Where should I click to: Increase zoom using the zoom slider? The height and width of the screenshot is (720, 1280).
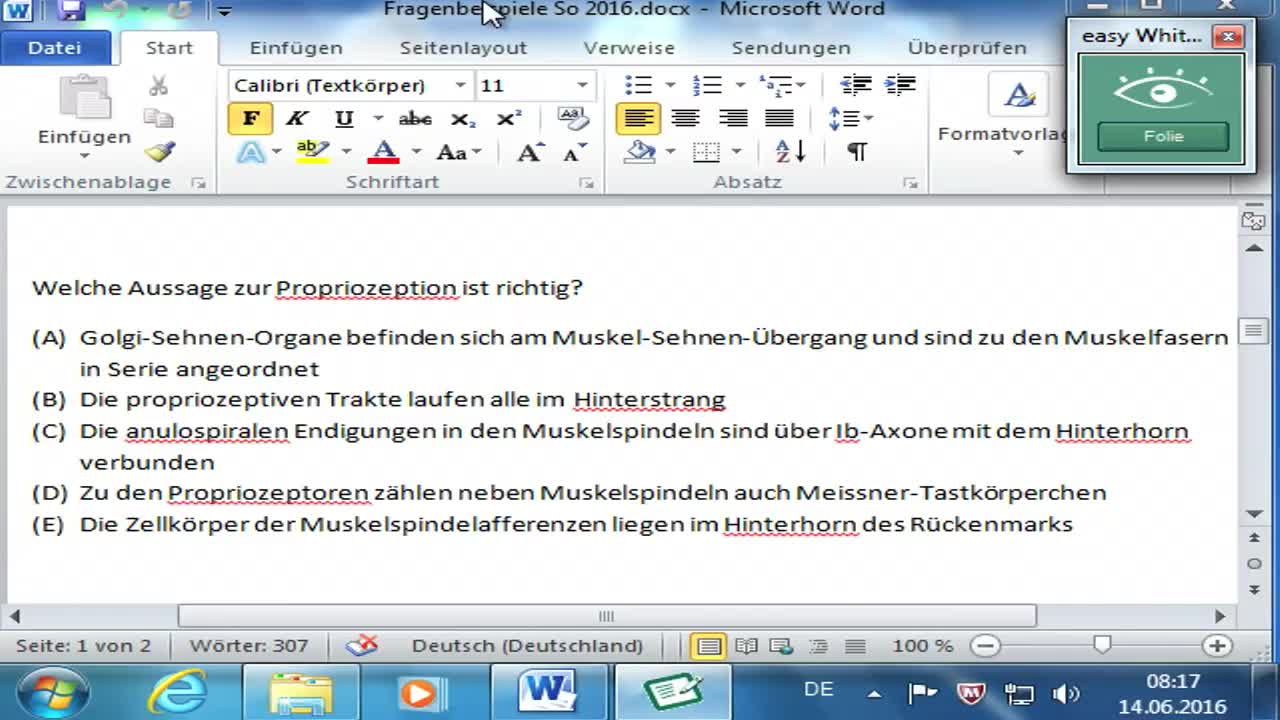(1217, 645)
